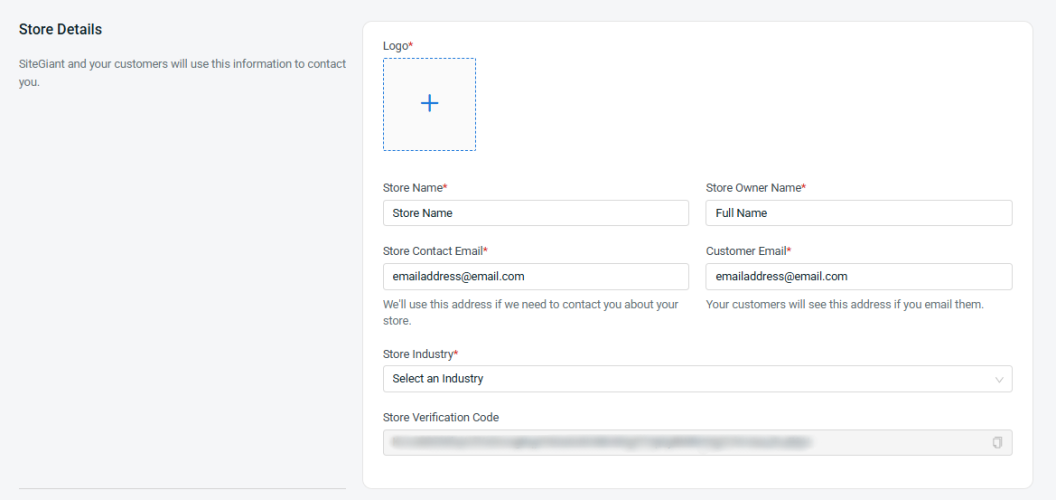
Task: Expand the Store Industry chevron arrow
Action: coord(998,380)
